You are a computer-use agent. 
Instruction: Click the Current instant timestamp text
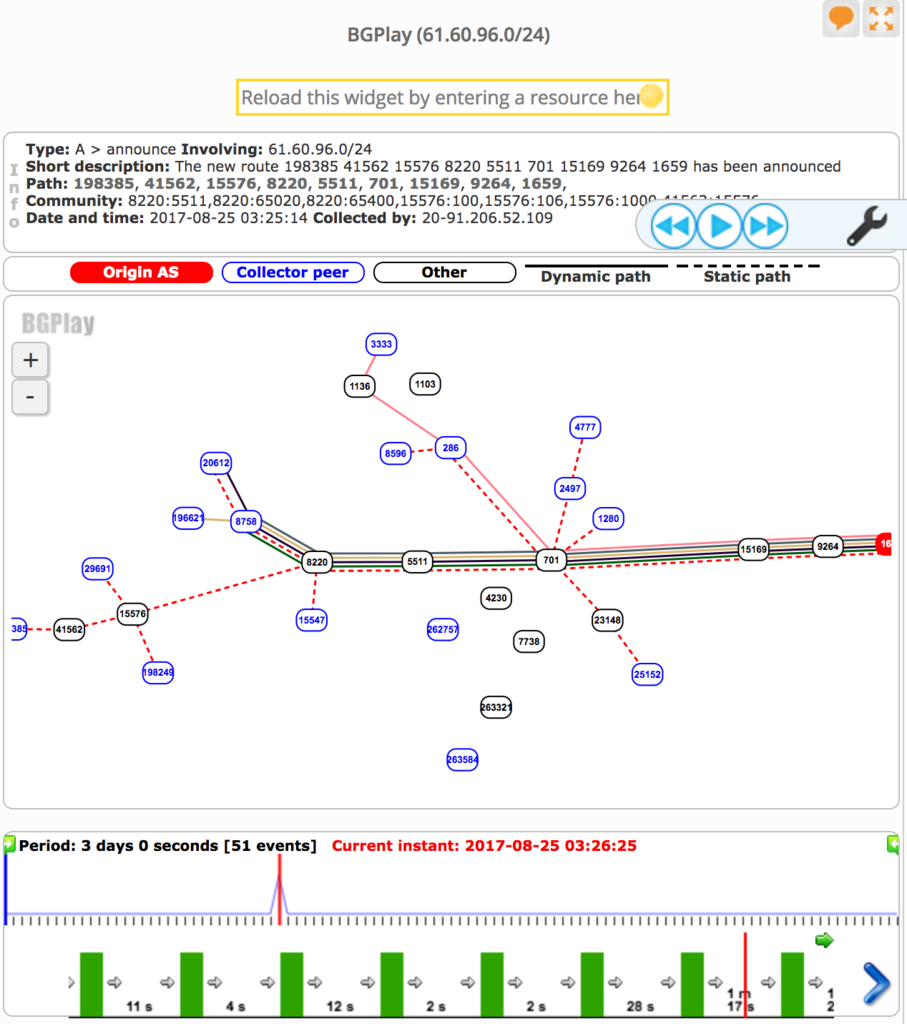pyautogui.click(x=484, y=846)
